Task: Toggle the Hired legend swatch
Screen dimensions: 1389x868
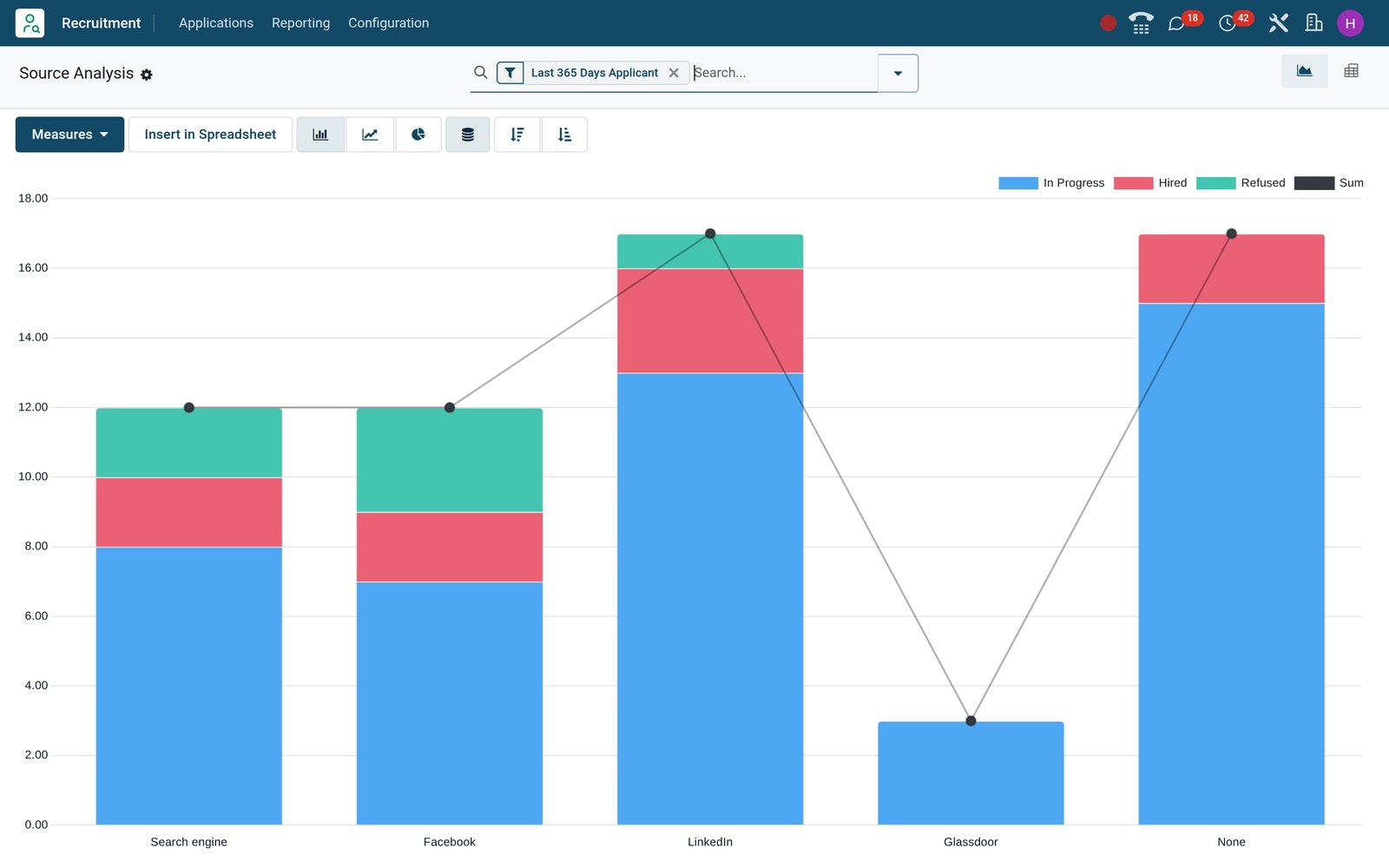Action: click(1133, 183)
